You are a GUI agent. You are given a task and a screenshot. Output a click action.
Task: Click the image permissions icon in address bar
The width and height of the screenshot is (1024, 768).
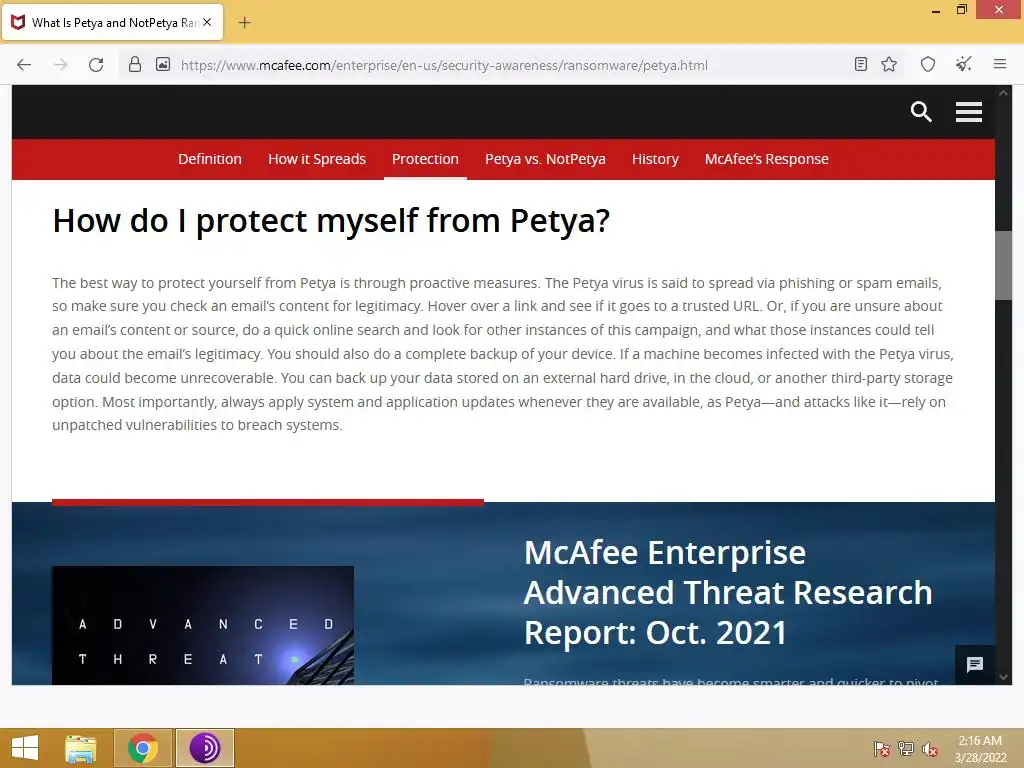(163, 64)
